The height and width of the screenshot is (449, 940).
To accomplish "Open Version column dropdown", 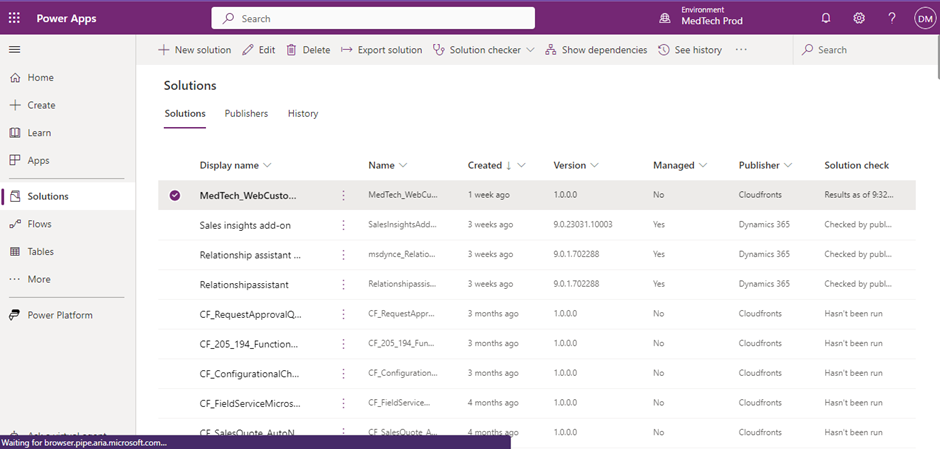I will coord(594,165).
